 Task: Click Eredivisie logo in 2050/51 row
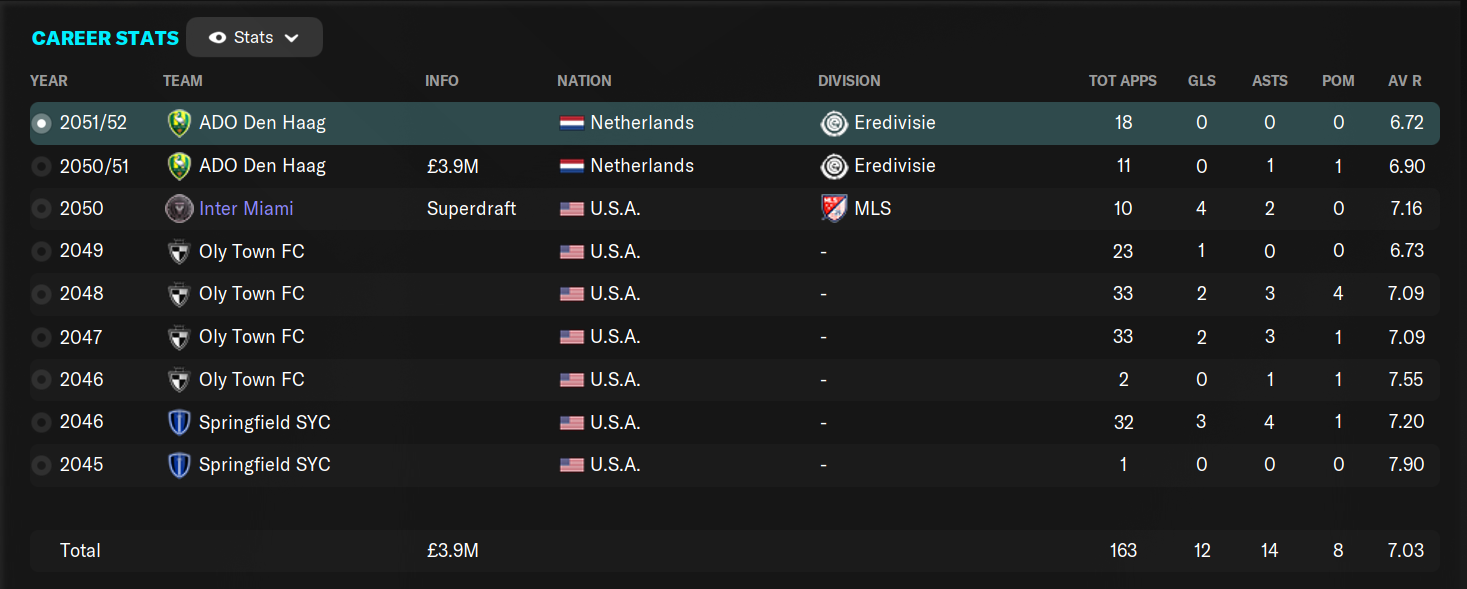pyautogui.click(x=834, y=166)
